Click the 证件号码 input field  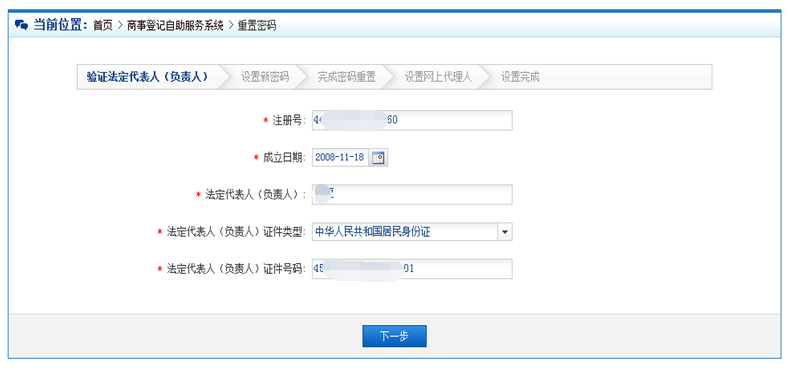412,269
